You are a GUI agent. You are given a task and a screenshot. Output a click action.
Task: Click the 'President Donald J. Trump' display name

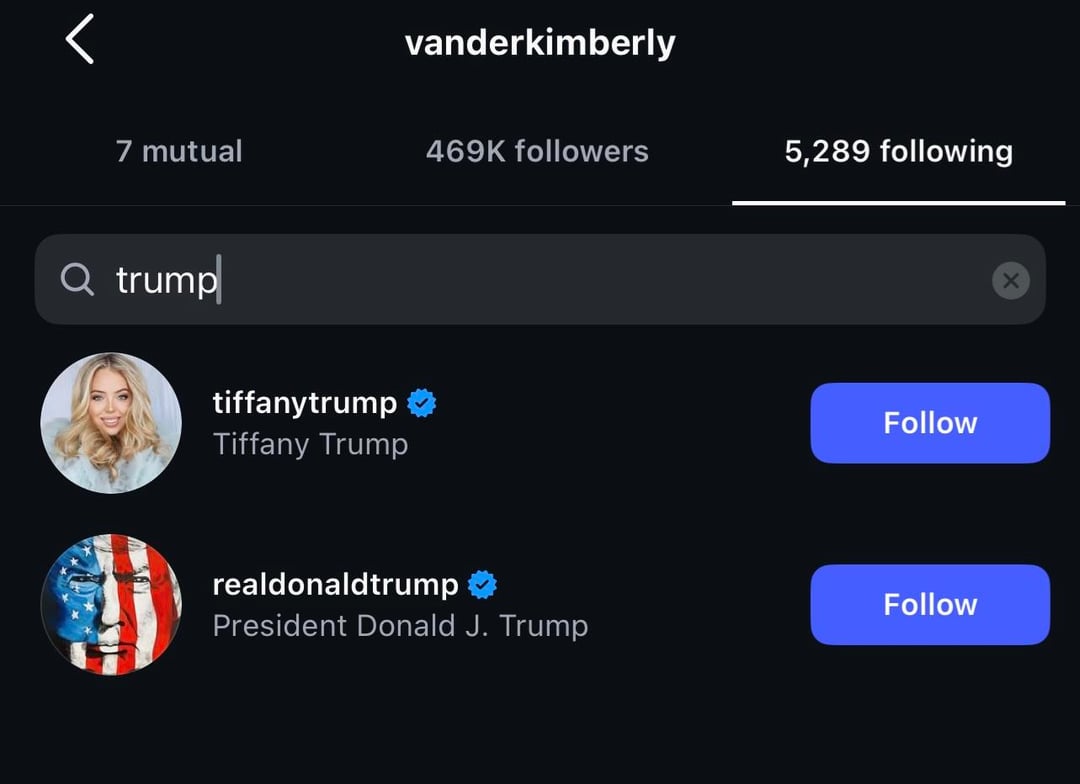[x=400, y=626]
